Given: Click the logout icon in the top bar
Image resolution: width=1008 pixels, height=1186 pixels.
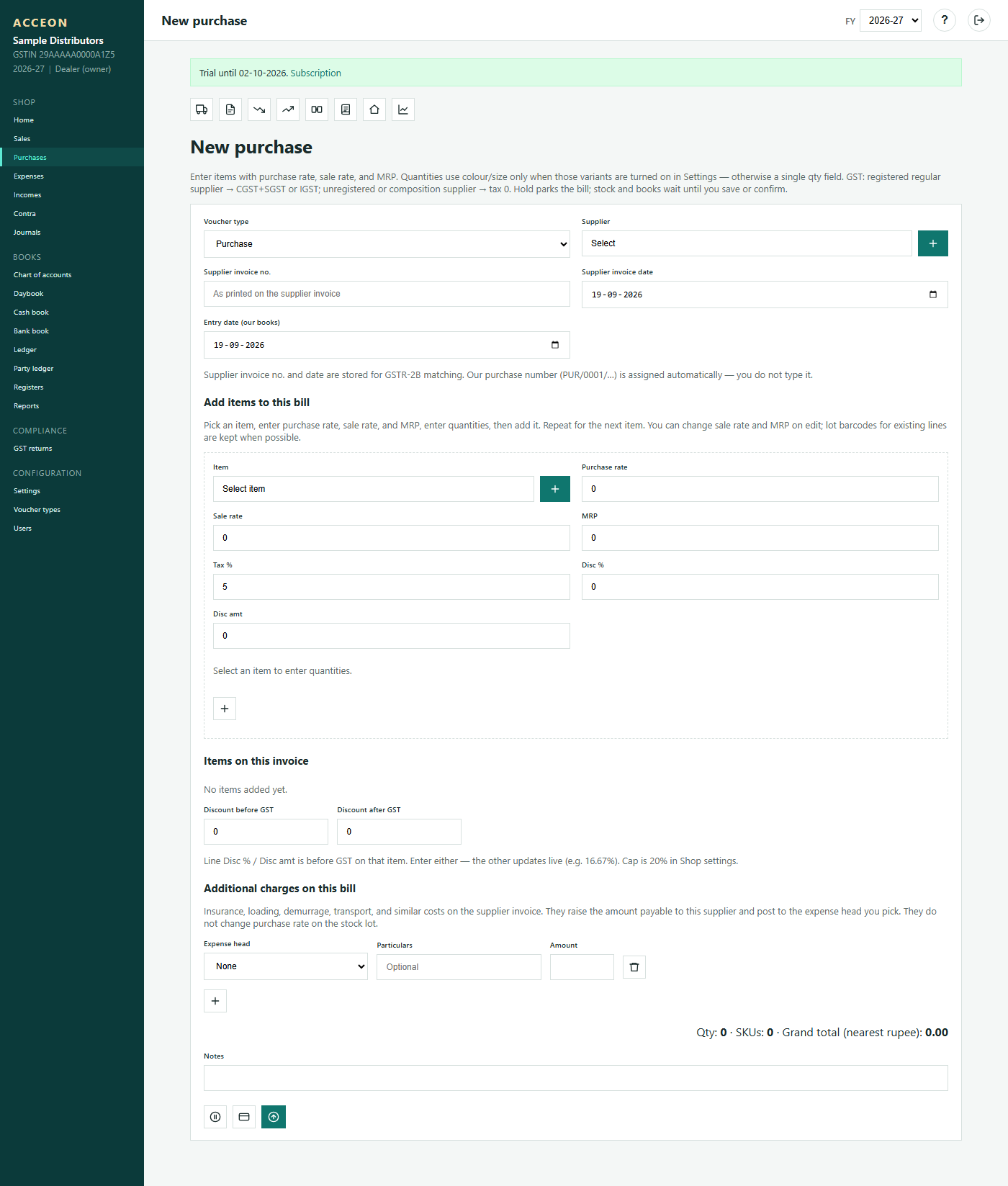Looking at the screenshot, I should coord(979,20).
